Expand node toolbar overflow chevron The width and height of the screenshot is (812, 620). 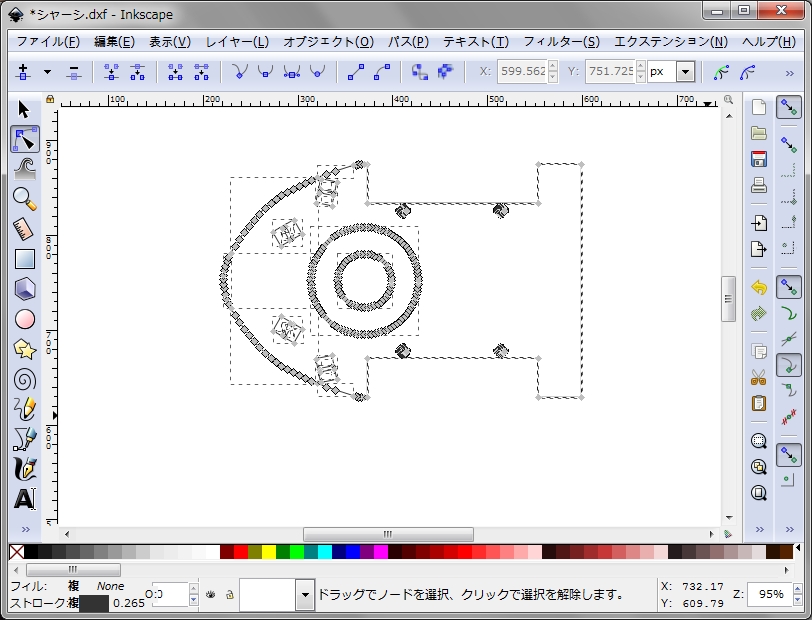tap(790, 74)
